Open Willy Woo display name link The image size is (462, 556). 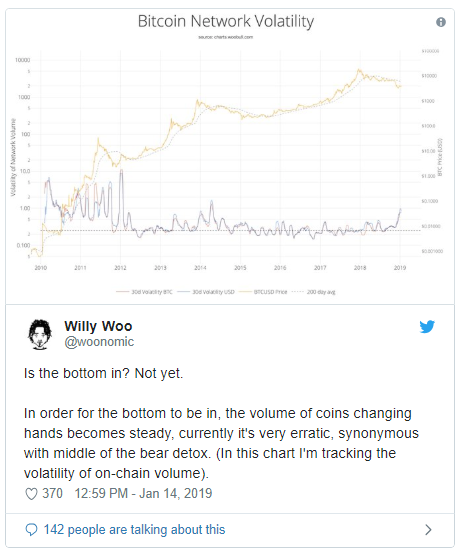click(x=98, y=326)
